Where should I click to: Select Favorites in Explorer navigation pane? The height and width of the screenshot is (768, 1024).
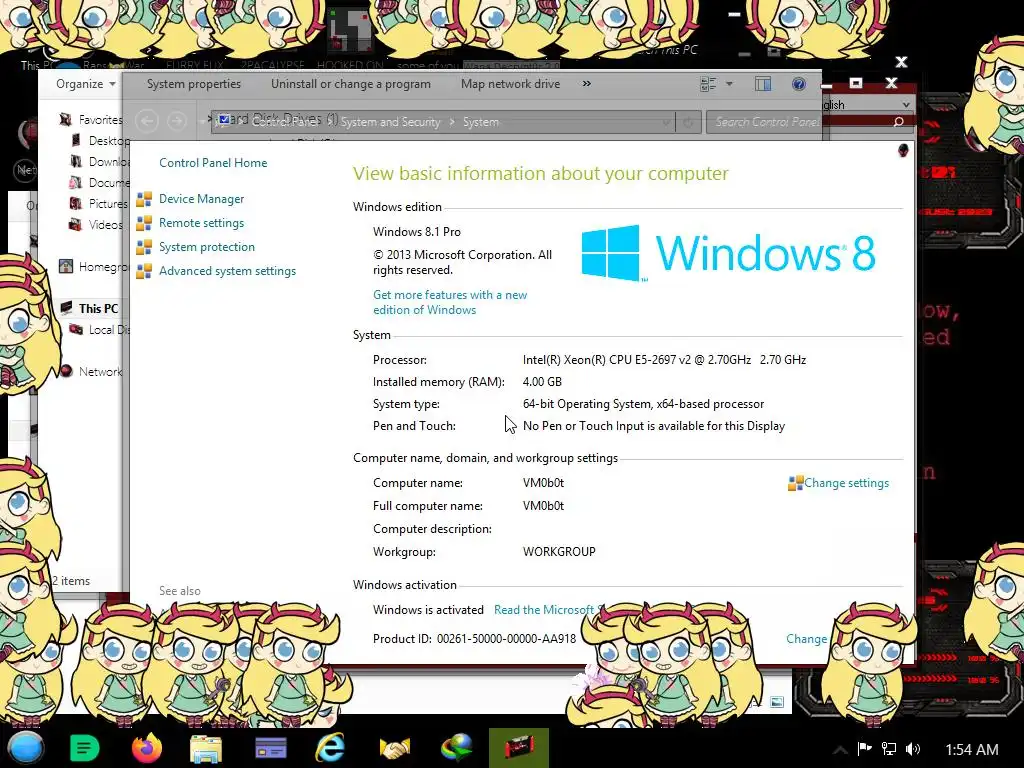point(101,120)
